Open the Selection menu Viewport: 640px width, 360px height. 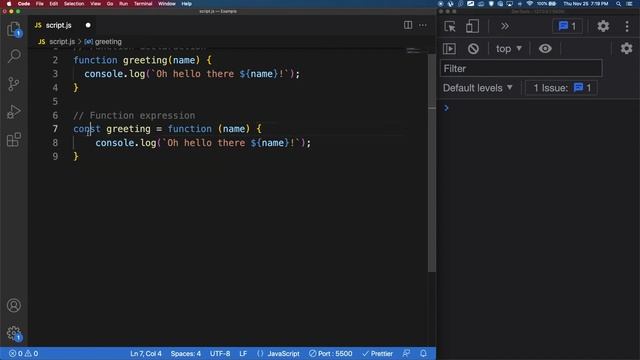[x=74, y=4]
